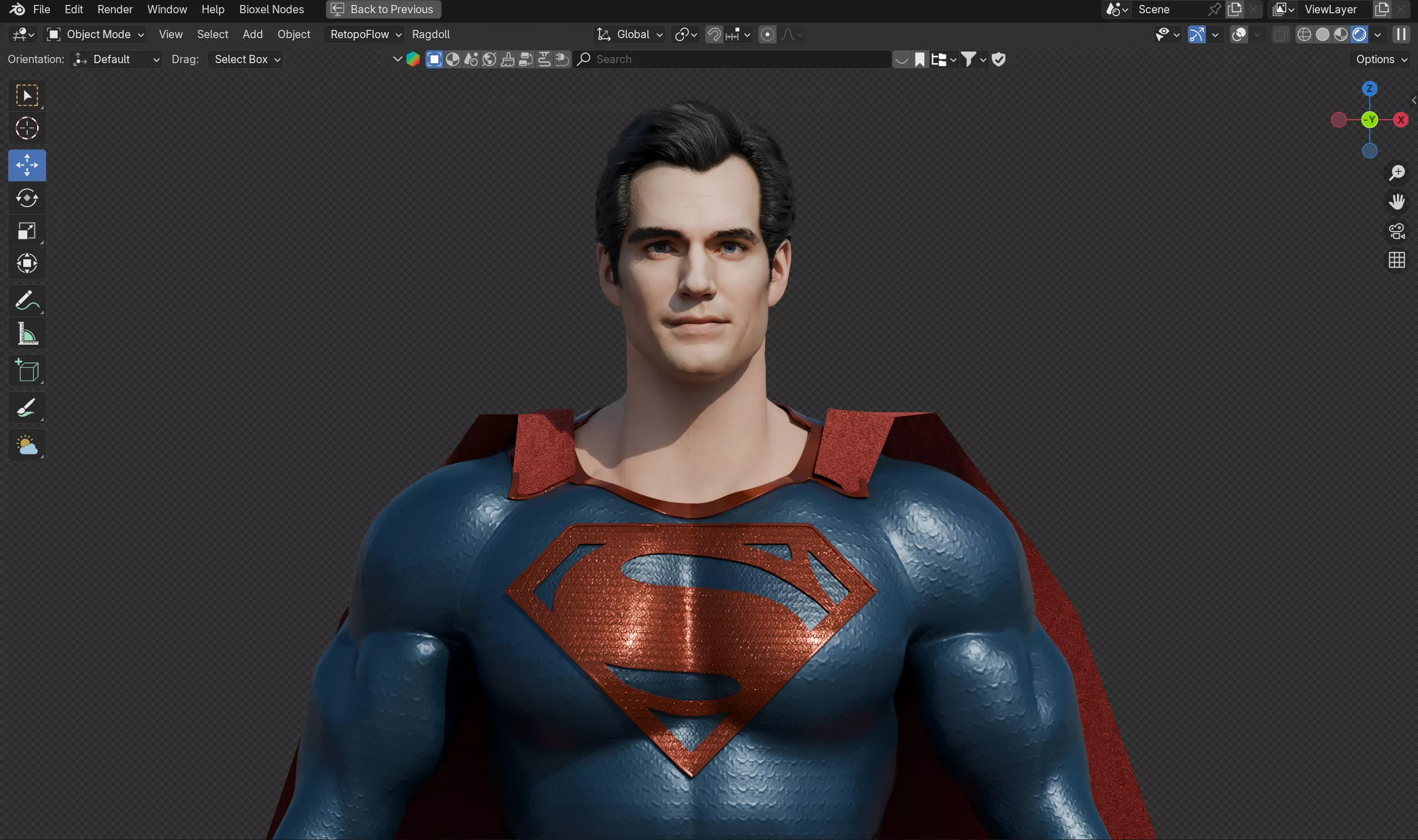Toggle proportional editing button

[767, 34]
